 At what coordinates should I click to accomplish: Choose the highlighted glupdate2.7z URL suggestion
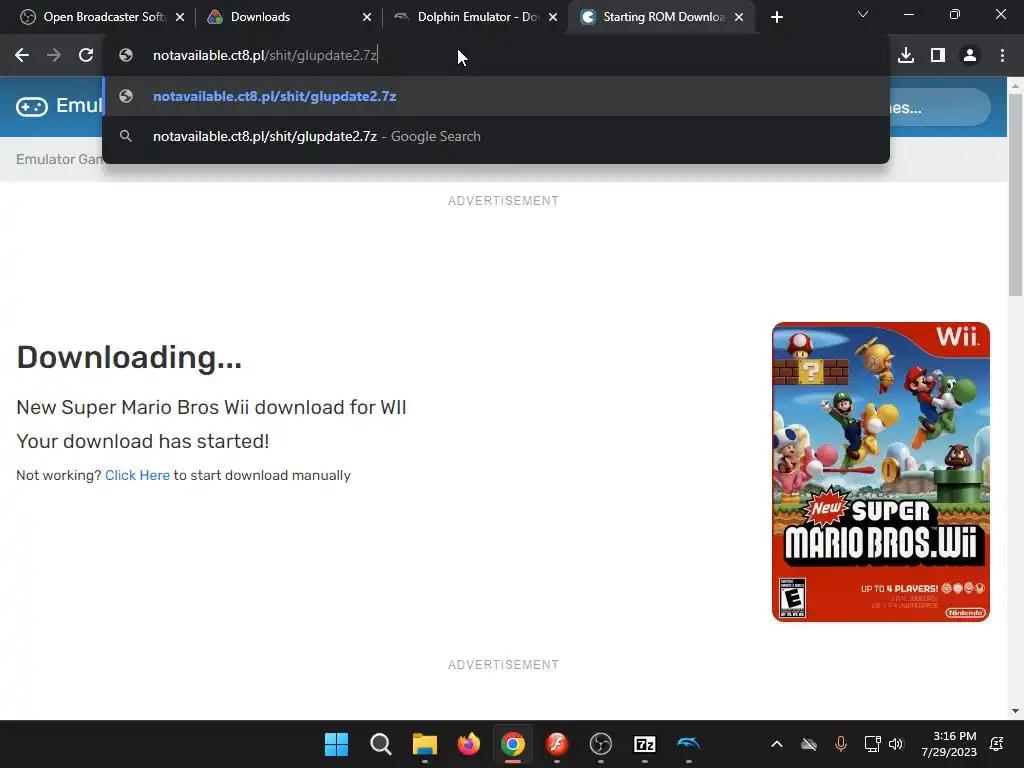coord(496,97)
